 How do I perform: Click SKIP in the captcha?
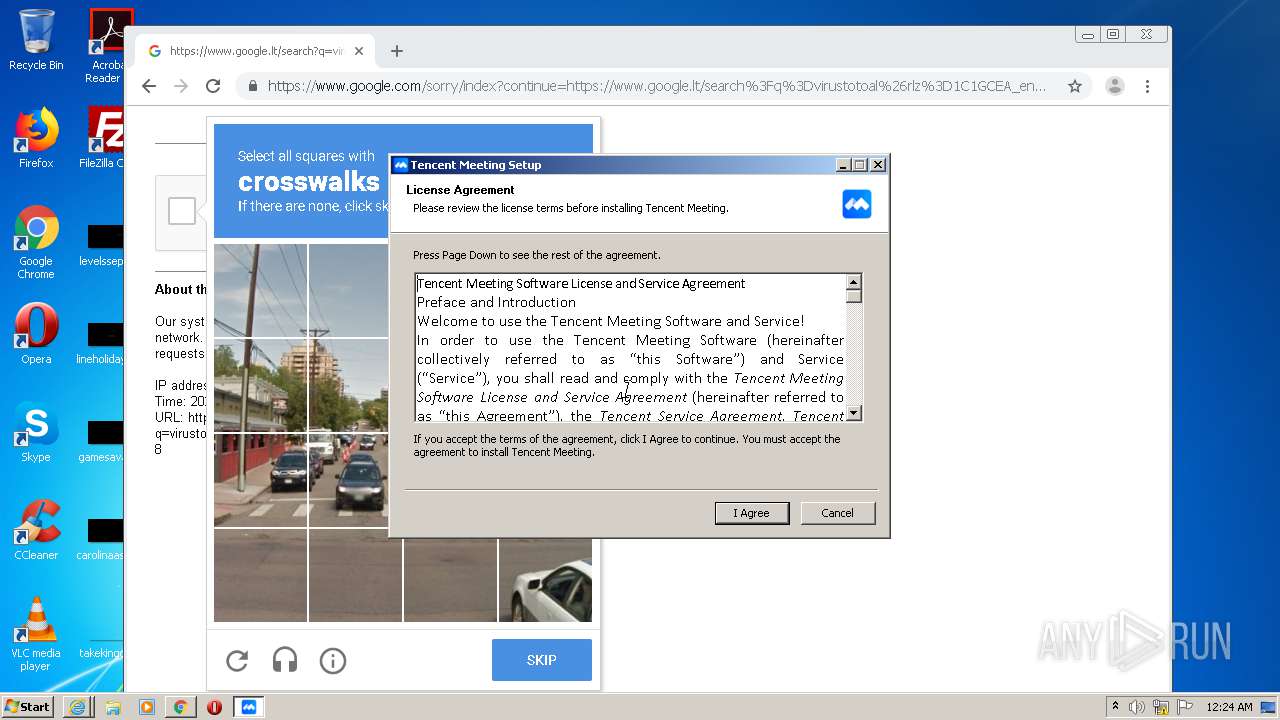[x=542, y=660]
